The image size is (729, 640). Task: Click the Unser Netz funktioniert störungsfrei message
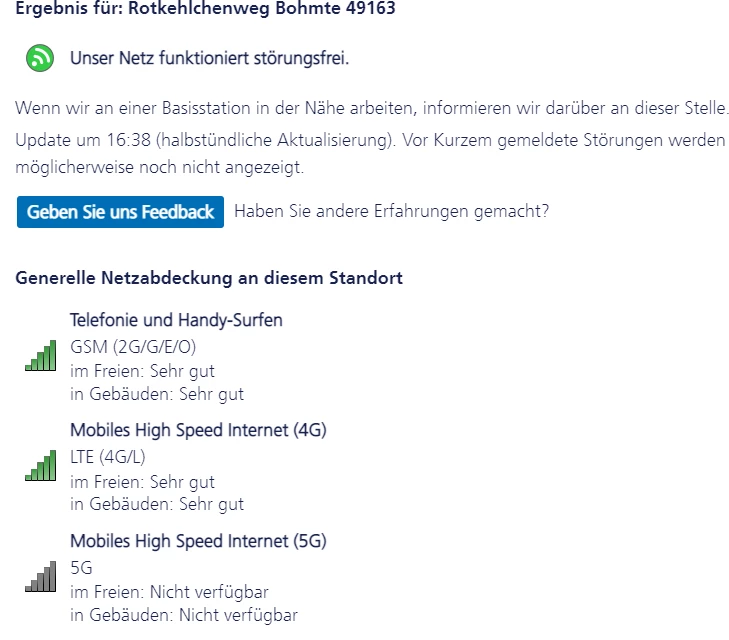point(209,59)
